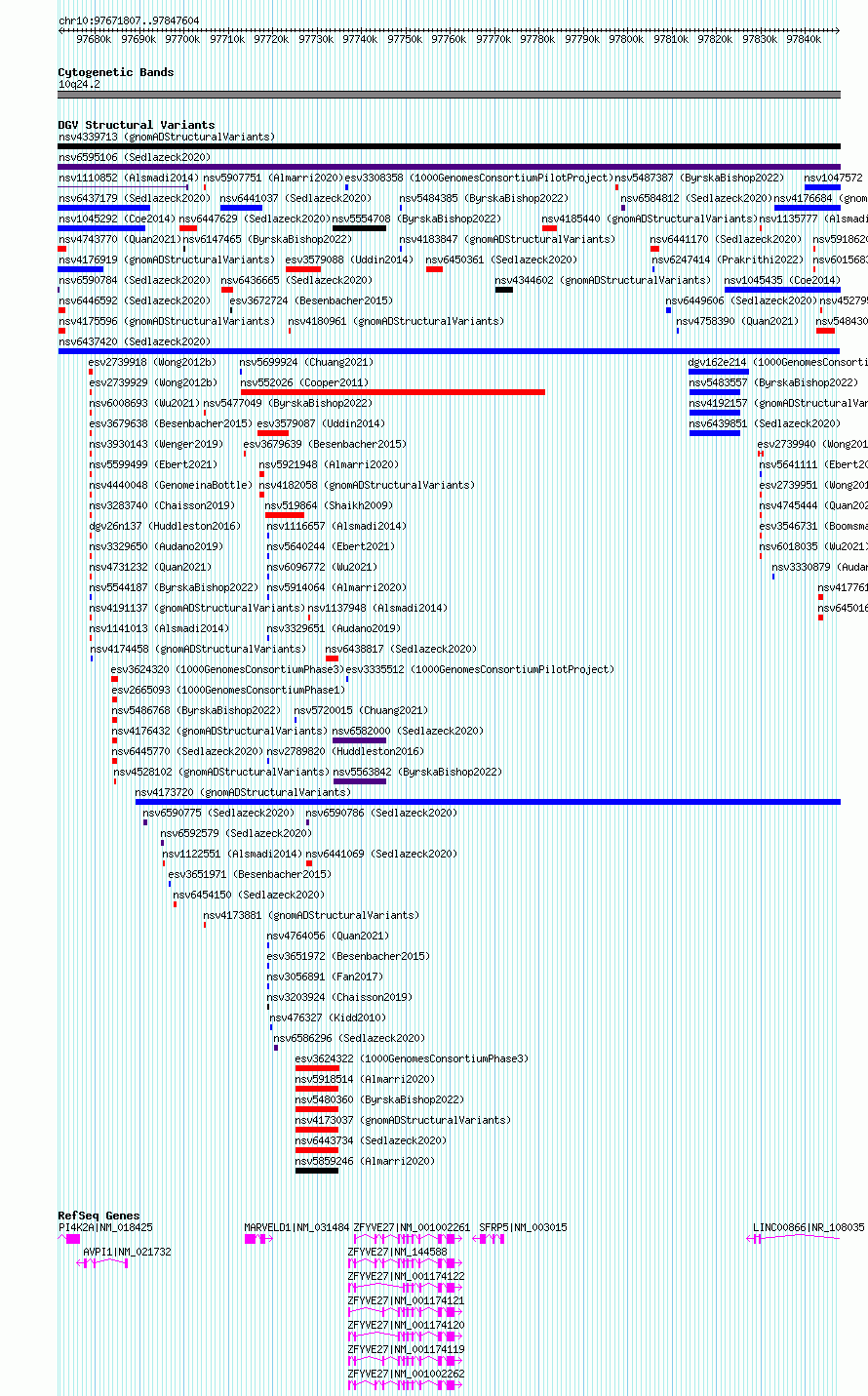
Task: Open the PI4KA NM_018425 gene label
Action: 105,1227
